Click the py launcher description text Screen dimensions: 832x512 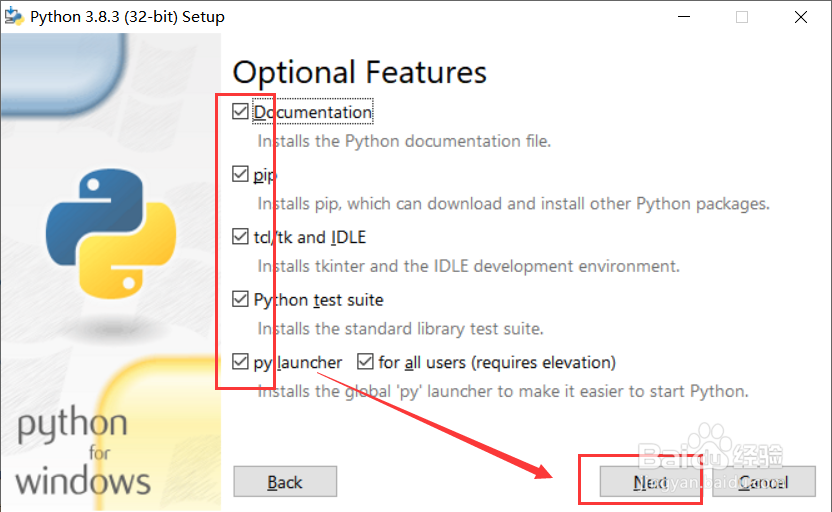502,391
